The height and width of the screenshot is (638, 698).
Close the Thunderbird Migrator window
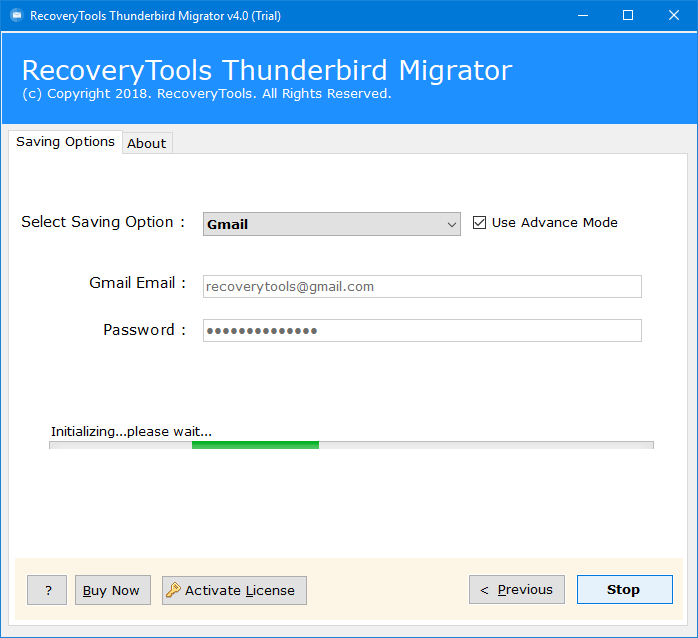point(674,16)
